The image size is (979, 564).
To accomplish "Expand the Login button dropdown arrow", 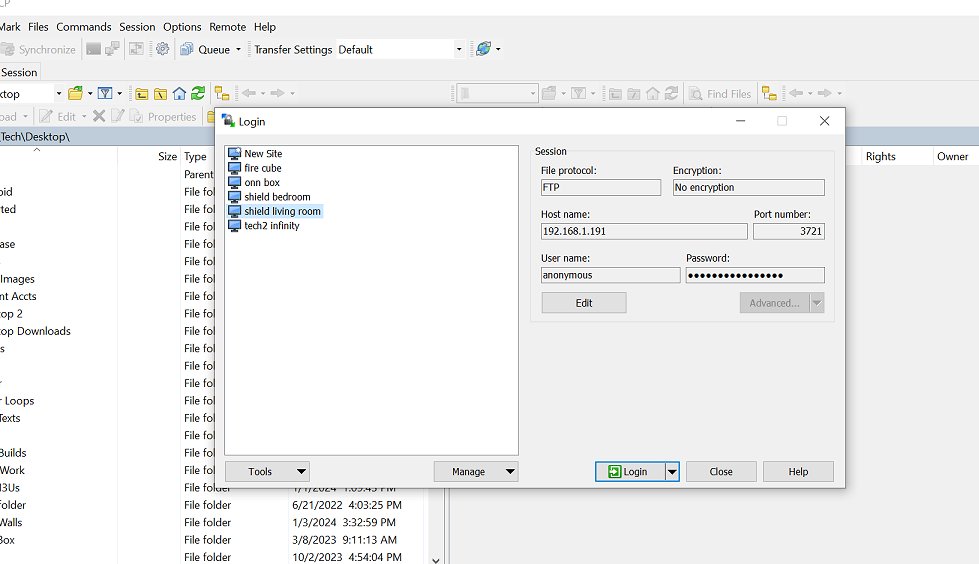I will click(672, 472).
